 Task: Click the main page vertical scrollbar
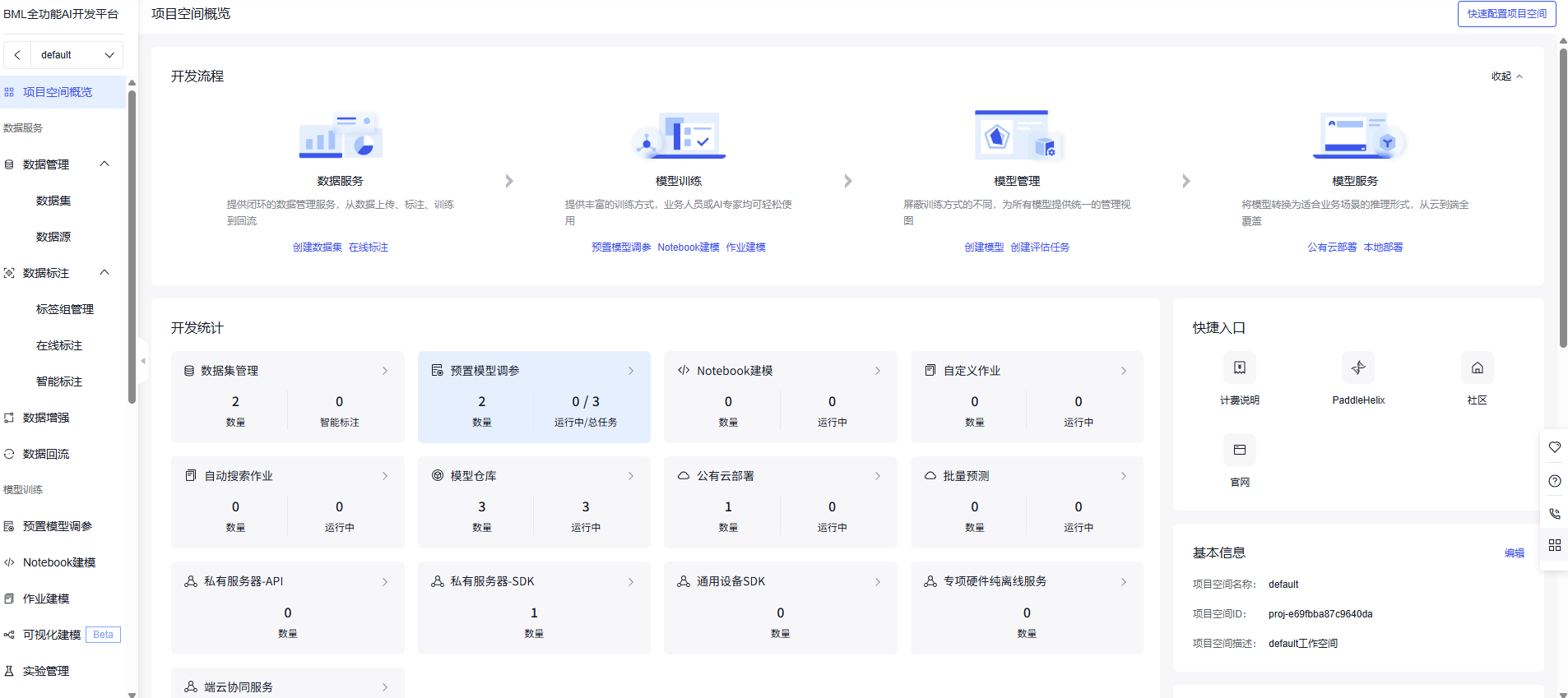1563,197
